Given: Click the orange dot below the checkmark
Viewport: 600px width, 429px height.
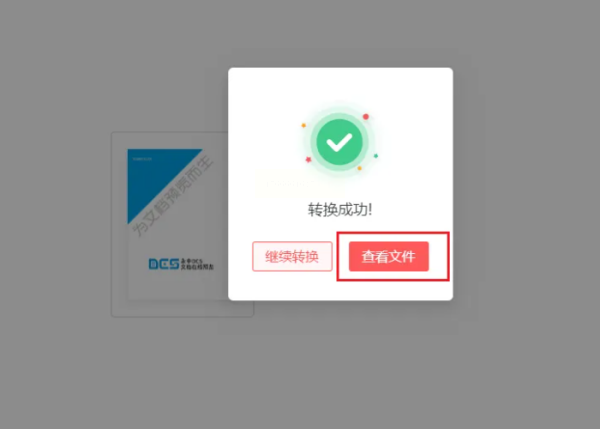Looking at the screenshot, I should [359, 168].
